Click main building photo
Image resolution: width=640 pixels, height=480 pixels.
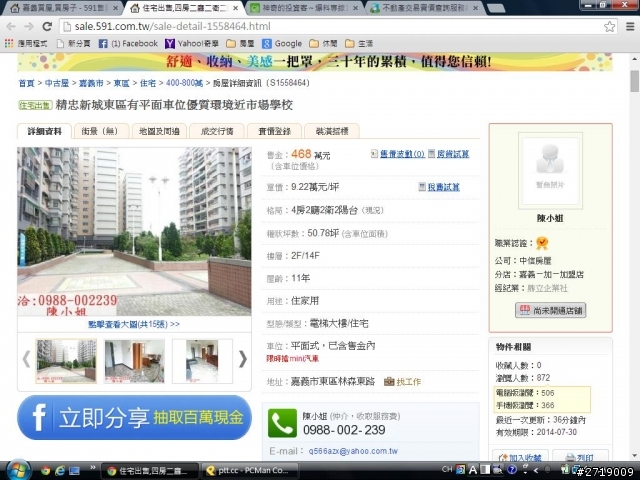pos(134,231)
